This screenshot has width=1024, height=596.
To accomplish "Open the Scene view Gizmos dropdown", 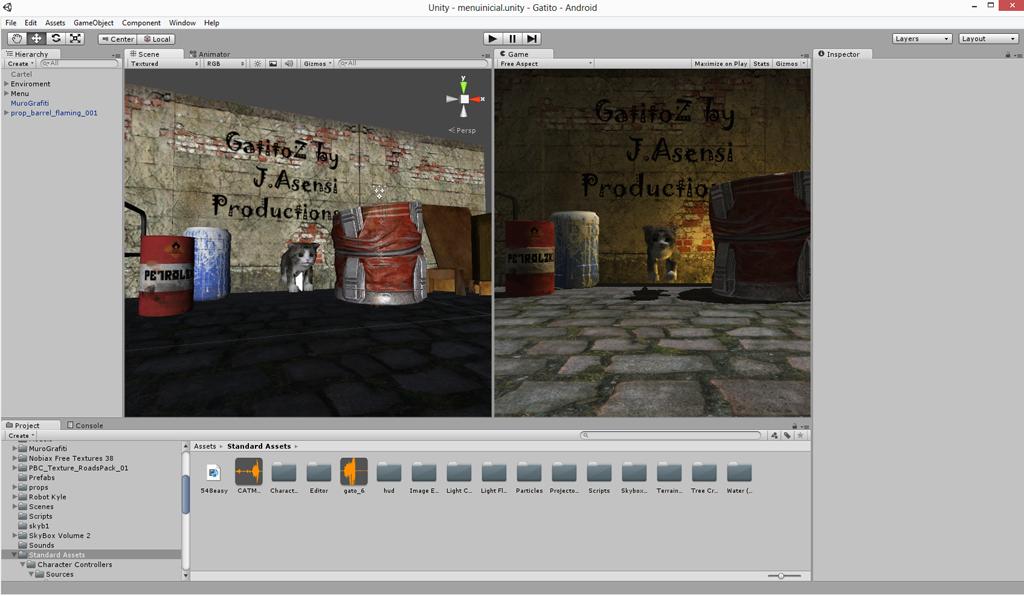I will 317,63.
